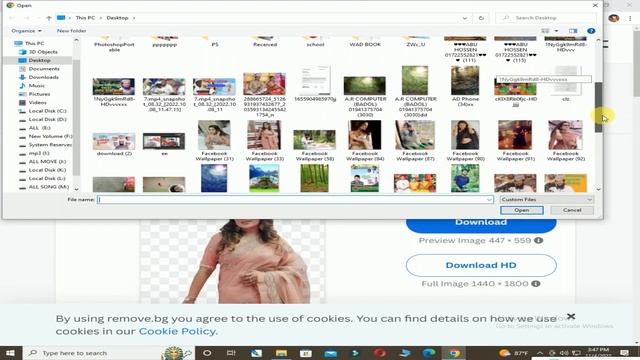Show hidden system tray icons chevron
Image resolution: width=640 pixels, height=360 pixels.
tap(540, 353)
